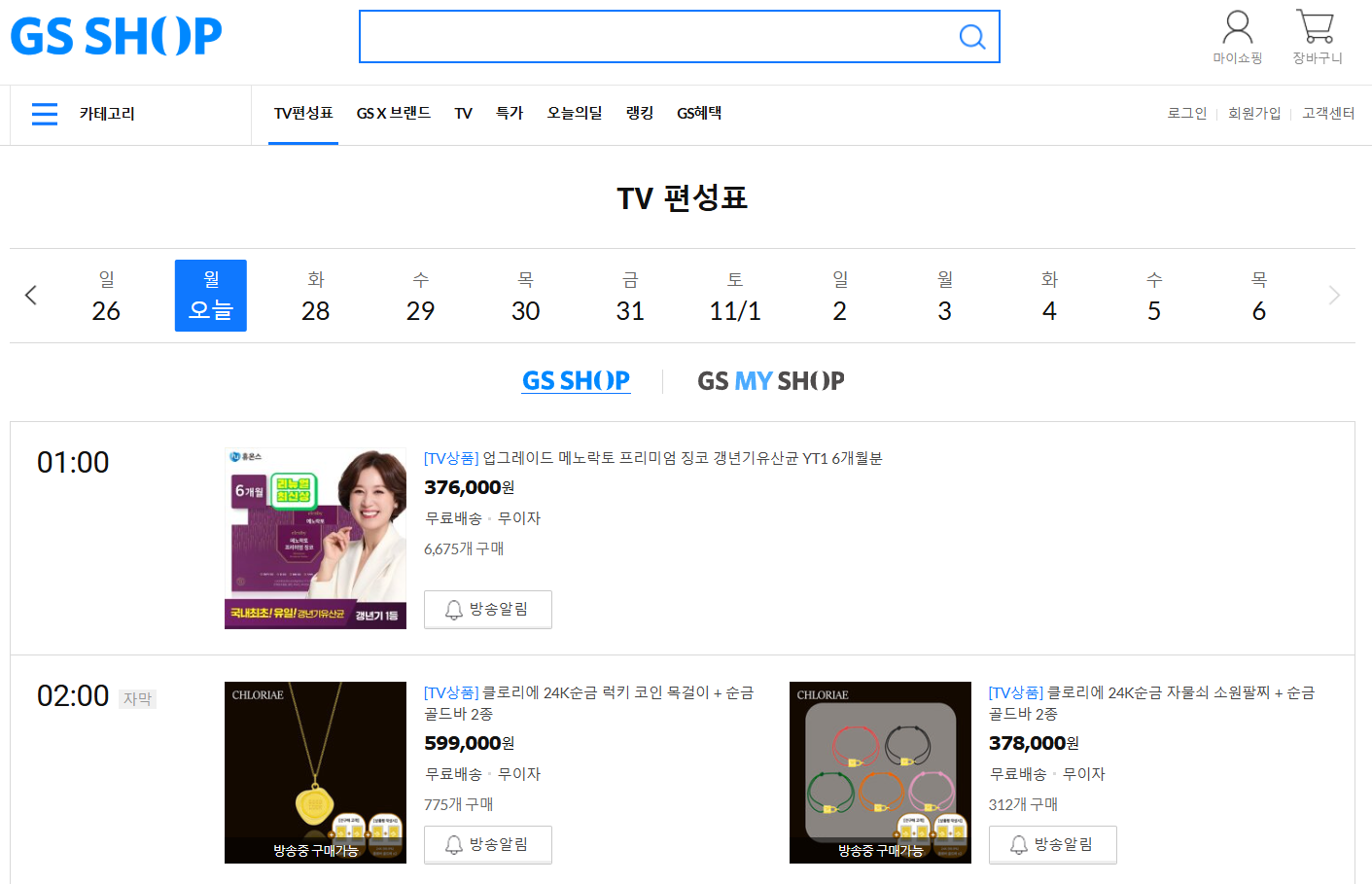Image resolution: width=1372 pixels, height=884 pixels.
Task: Click the 로그인 link
Action: (1186, 114)
